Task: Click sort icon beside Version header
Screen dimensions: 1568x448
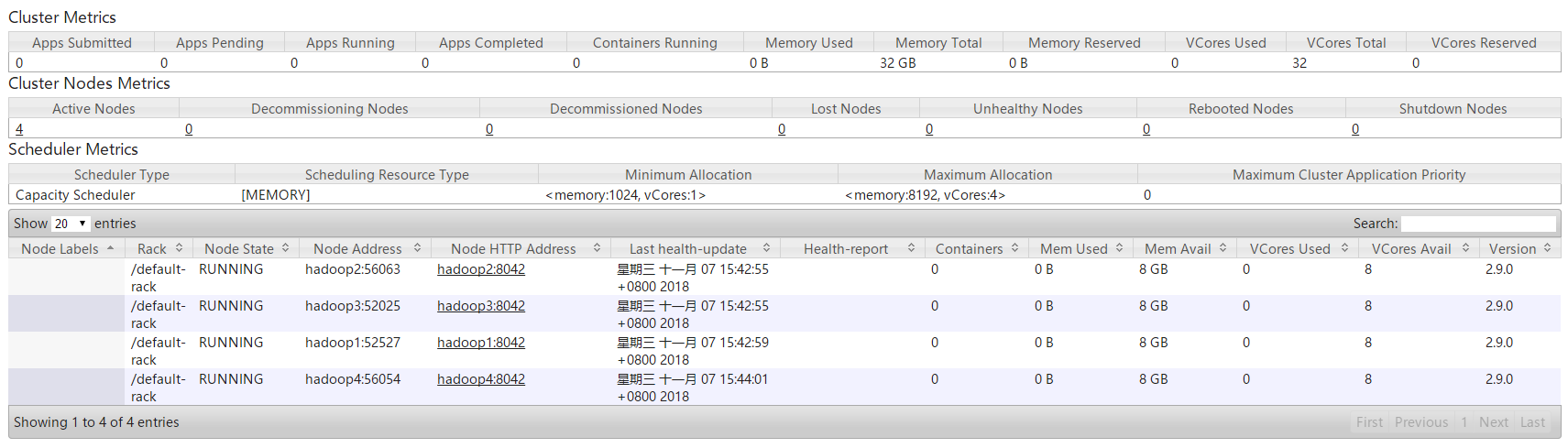Action: point(1548,248)
